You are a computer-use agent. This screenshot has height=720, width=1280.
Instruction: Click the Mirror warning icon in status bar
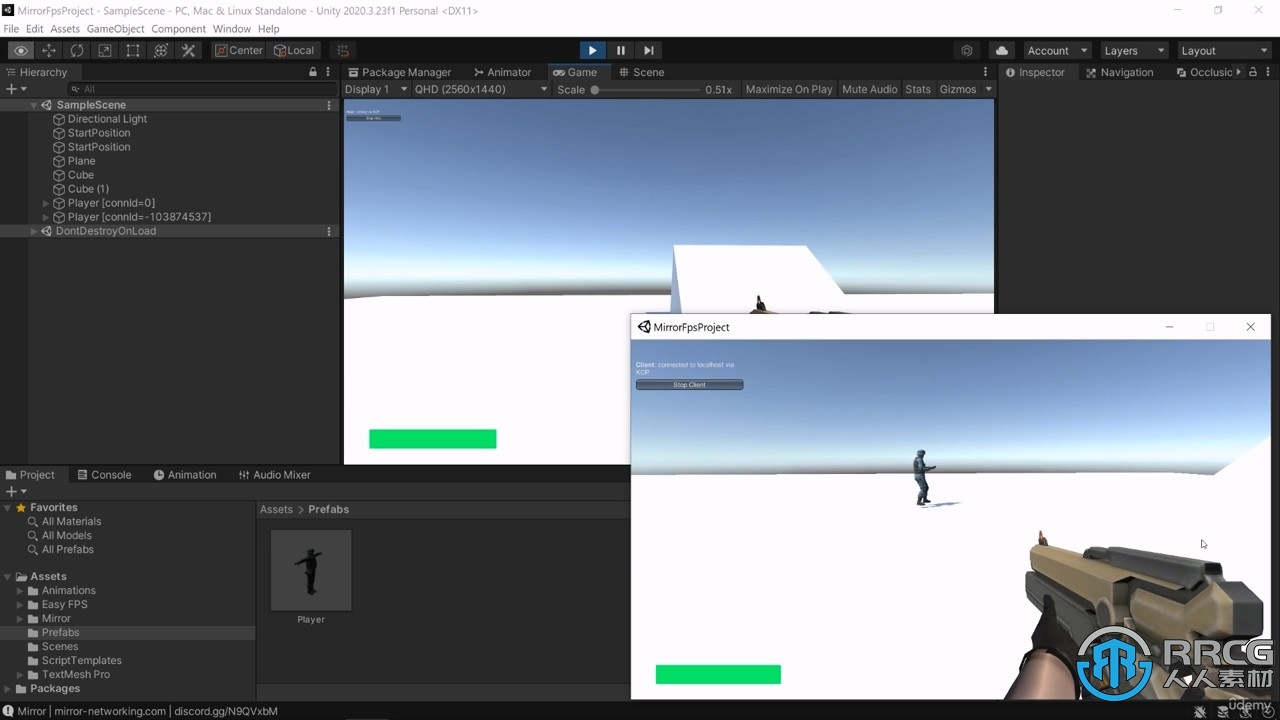(x=9, y=711)
